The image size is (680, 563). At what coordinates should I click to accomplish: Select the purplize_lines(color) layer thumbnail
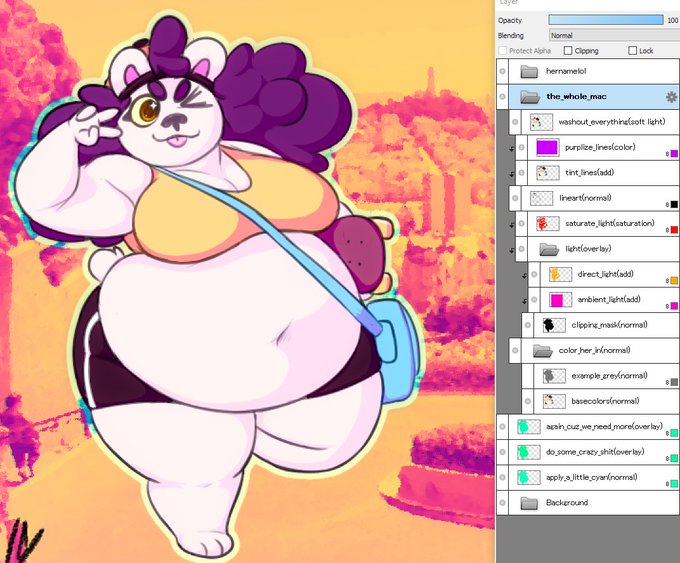(547, 147)
